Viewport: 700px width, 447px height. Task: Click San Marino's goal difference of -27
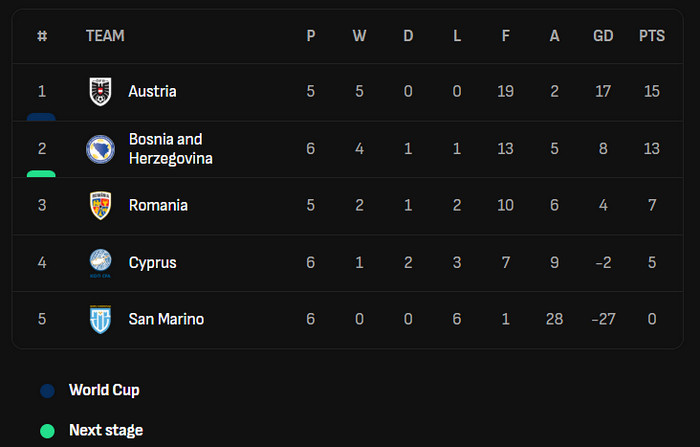(x=603, y=320)
